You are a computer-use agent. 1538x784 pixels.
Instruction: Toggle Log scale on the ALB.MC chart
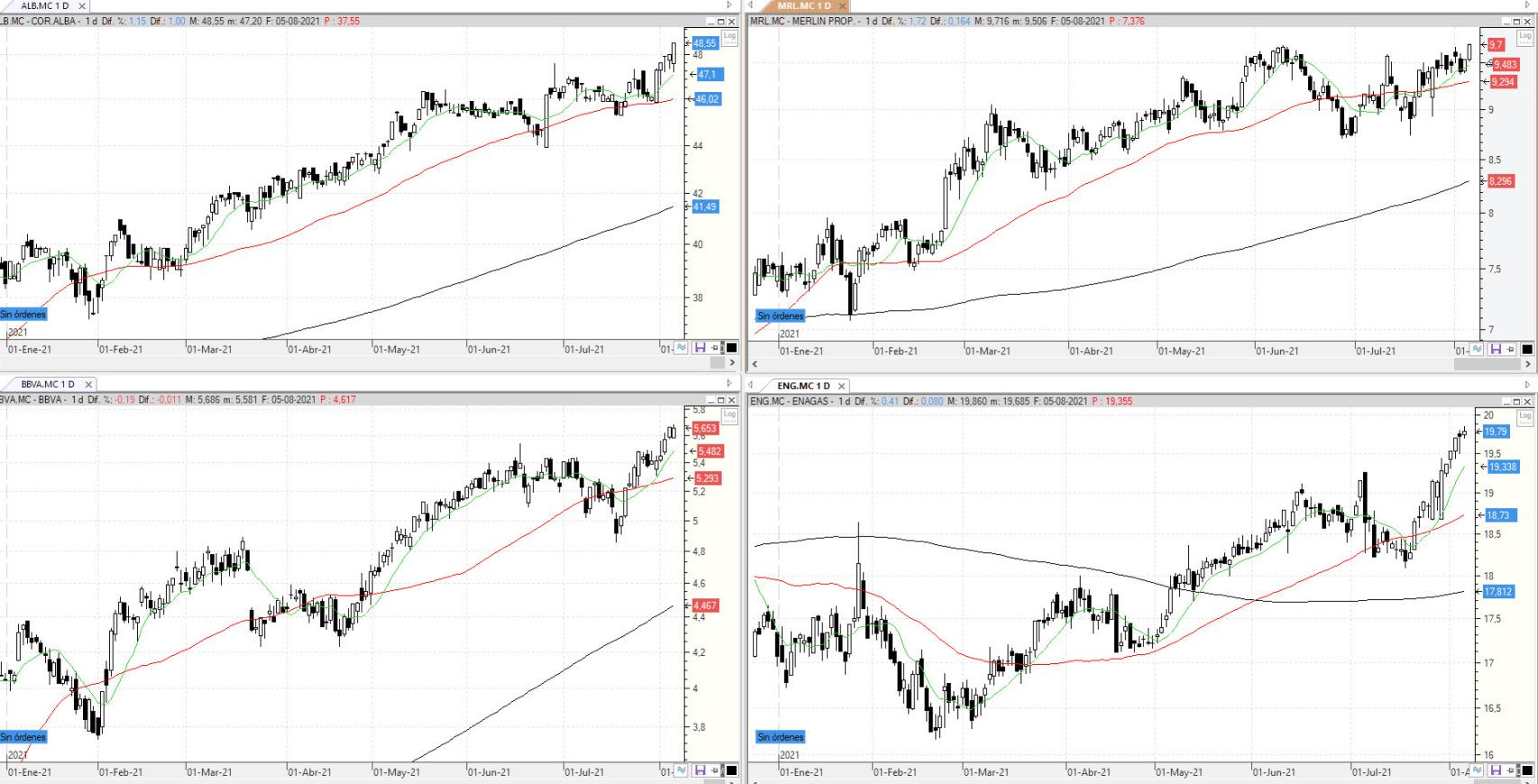[729, 37]
